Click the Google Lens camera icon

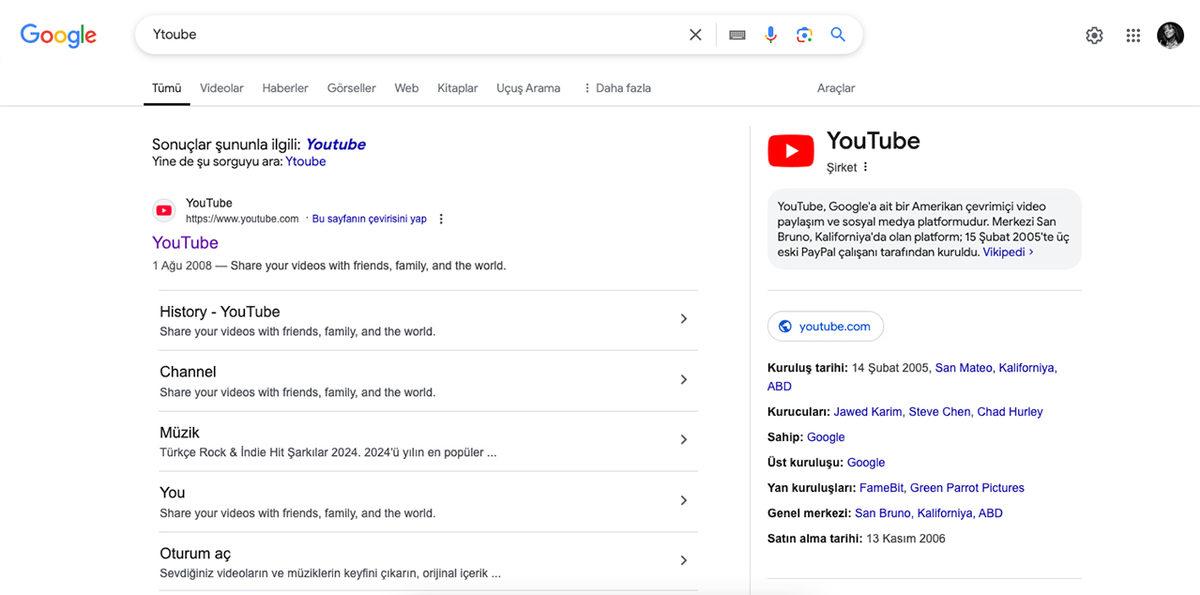pyautogui.click(x=803, y=33)
